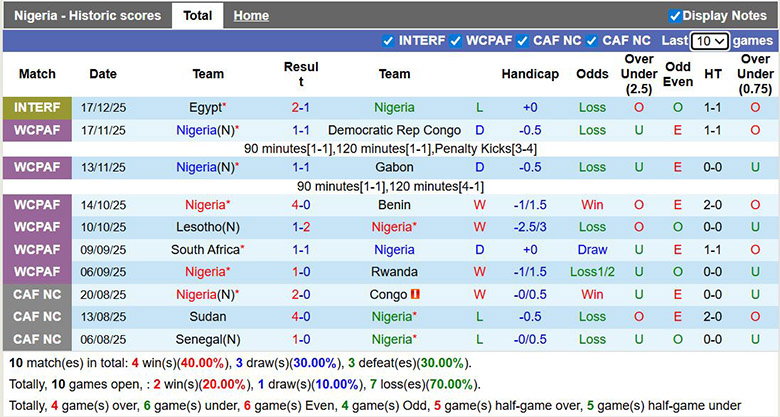
Task: Click the WCPAF badge on the South Africa row
Action: click(x=37, y=249)
